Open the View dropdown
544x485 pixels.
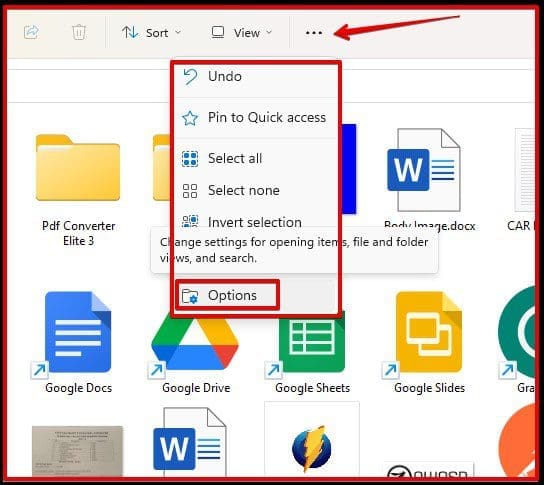pos(242,33)
